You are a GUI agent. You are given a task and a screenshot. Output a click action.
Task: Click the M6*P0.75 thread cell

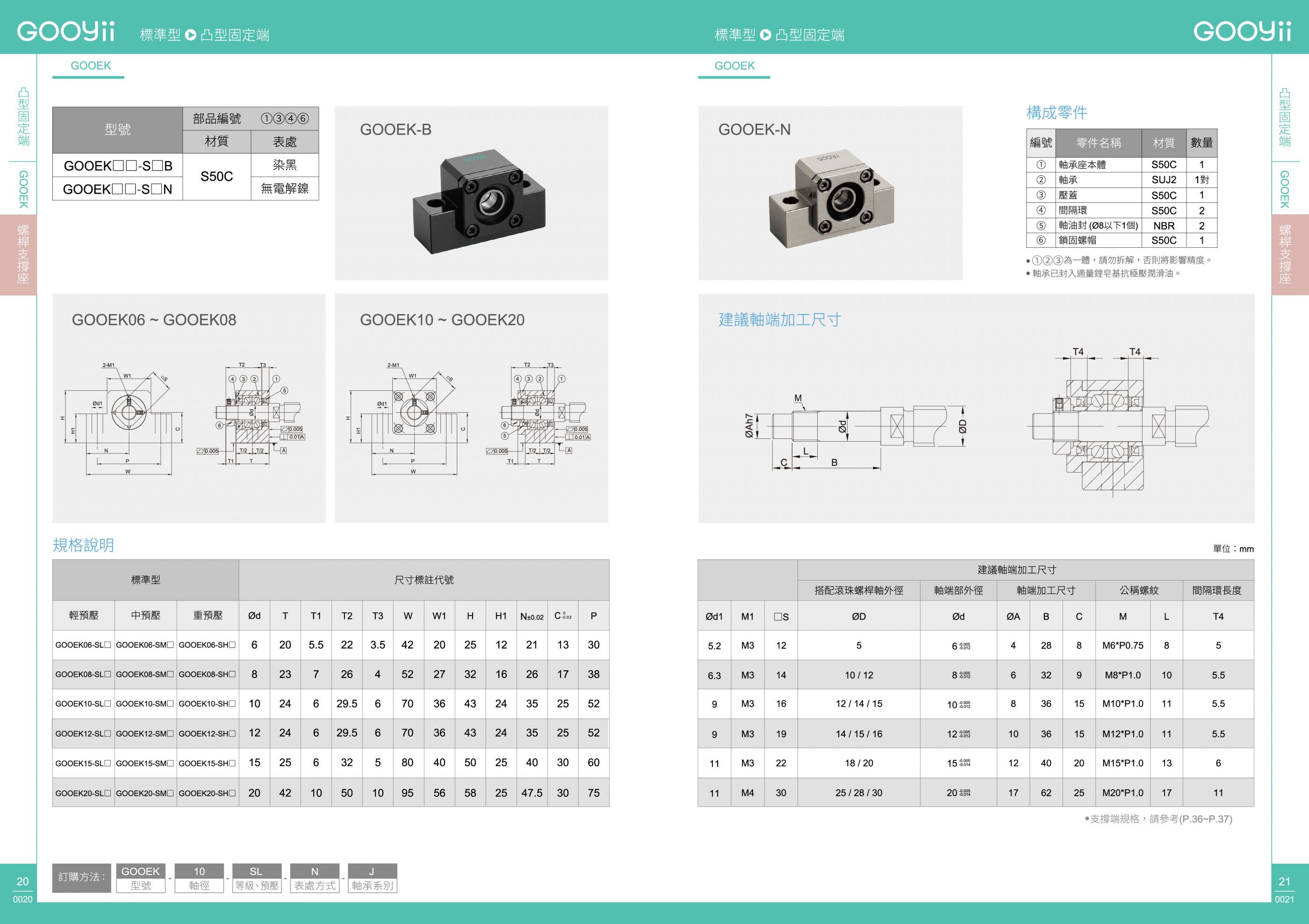click(x=1122, y=645)
